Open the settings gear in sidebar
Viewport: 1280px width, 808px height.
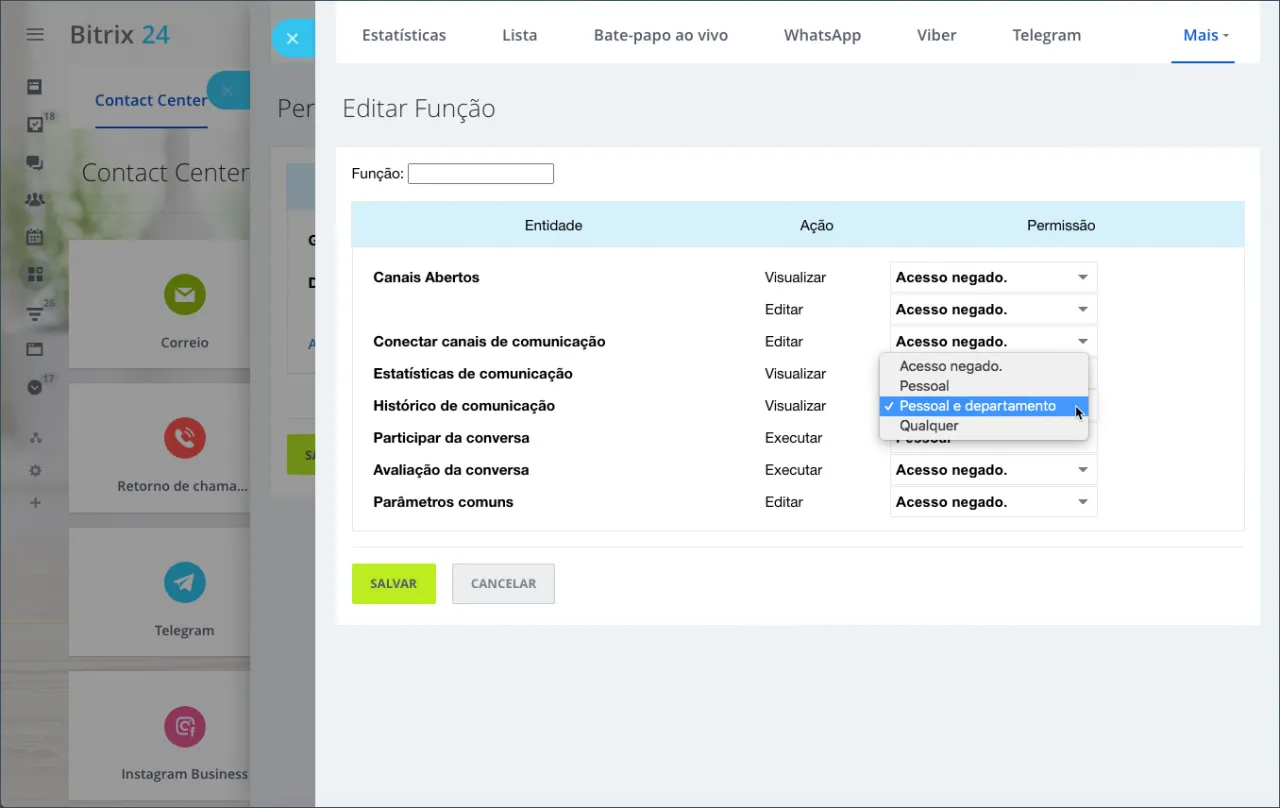point(35,470)
